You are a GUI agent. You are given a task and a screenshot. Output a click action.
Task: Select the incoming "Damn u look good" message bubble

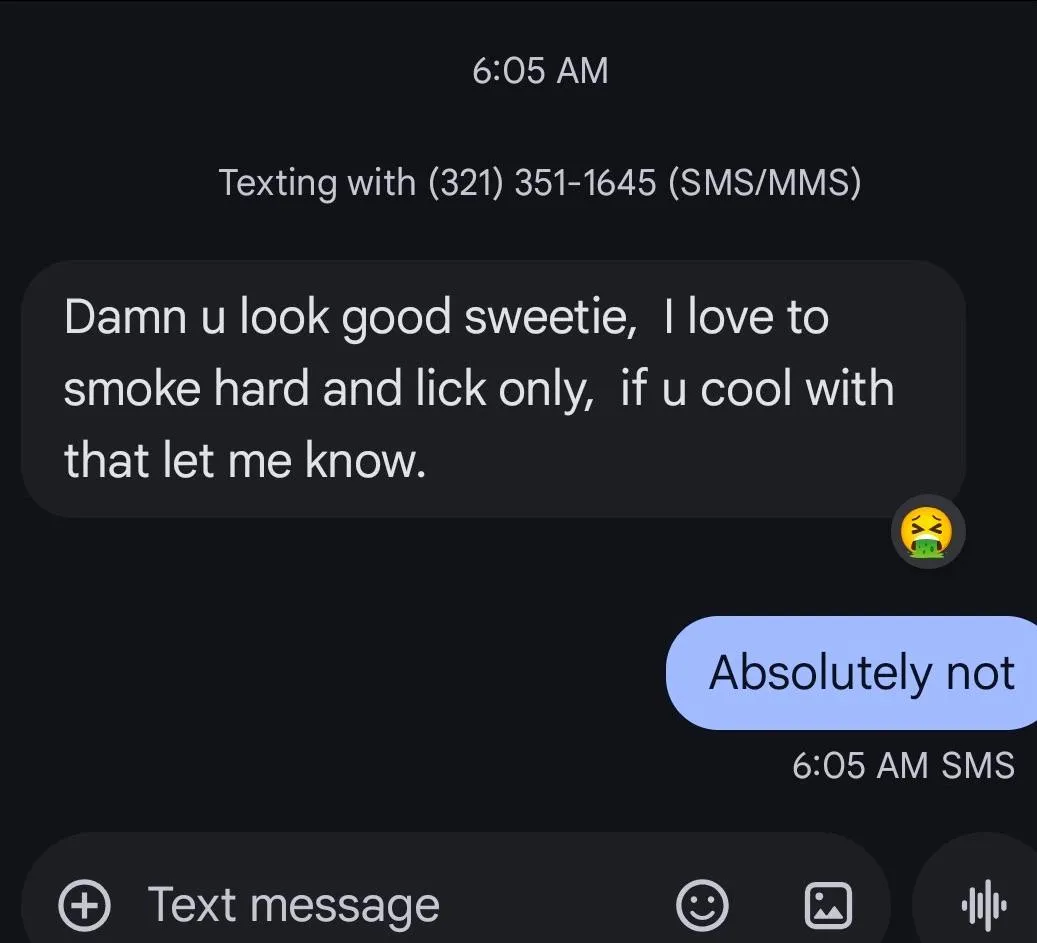click(492, 388)
